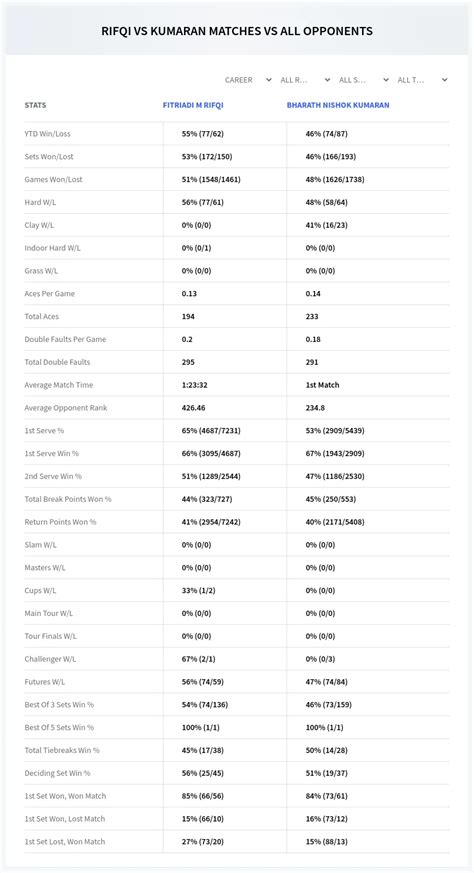Open Fitriadi M Rifqi player profile link

click(x=193, y=105)
